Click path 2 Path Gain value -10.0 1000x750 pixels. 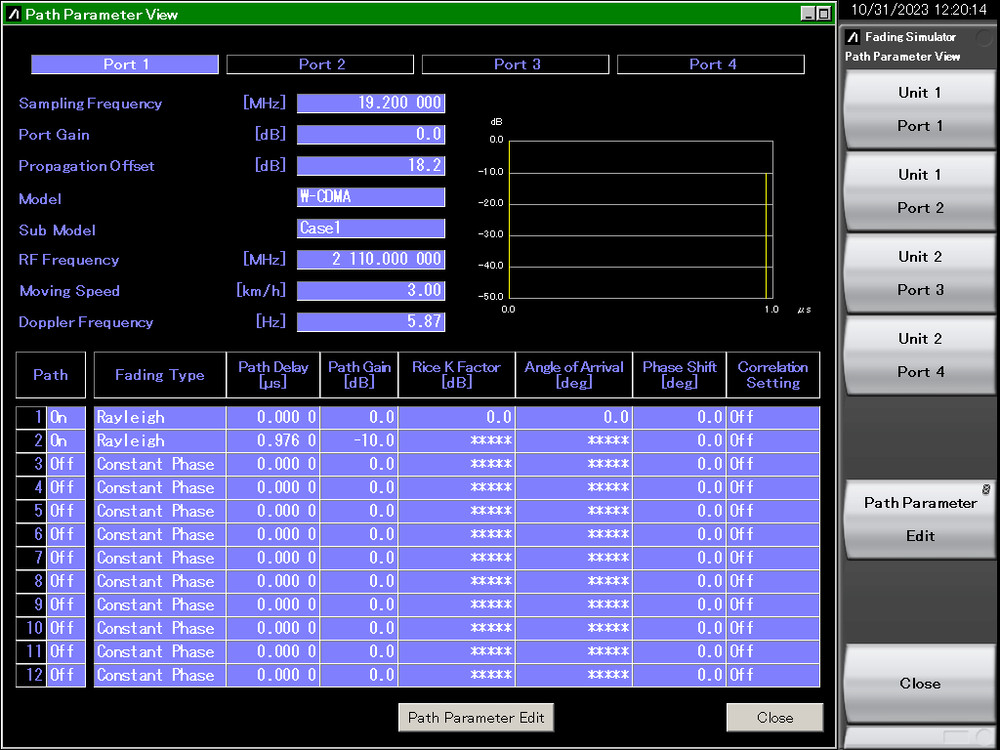point(359,441)
